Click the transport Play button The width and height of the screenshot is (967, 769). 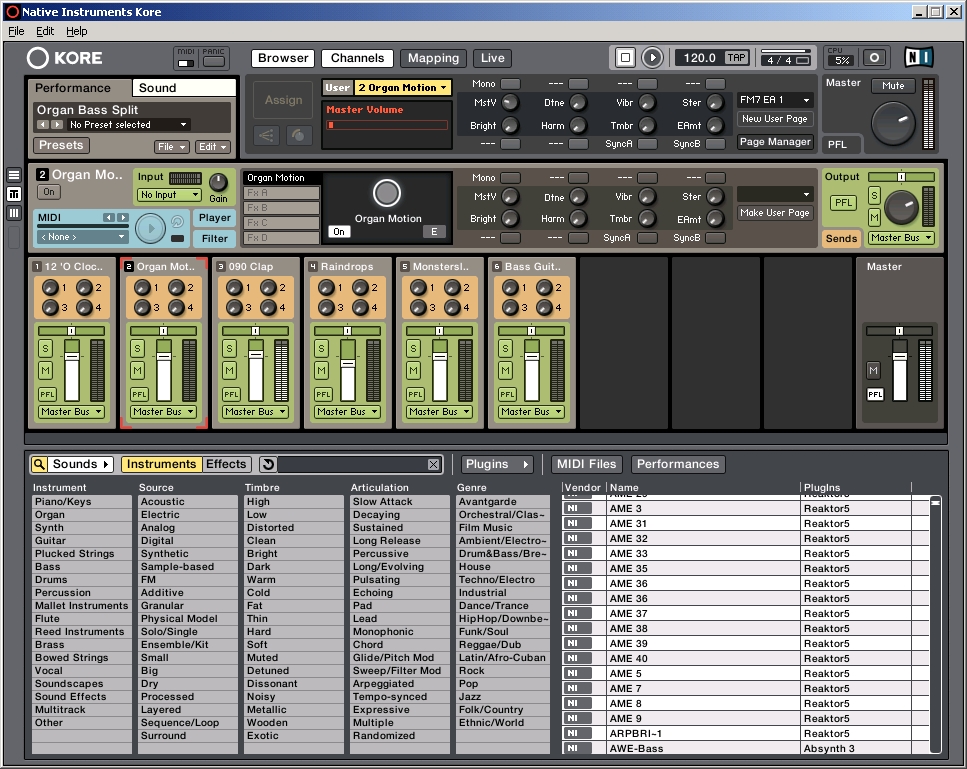tap(652, 58)
